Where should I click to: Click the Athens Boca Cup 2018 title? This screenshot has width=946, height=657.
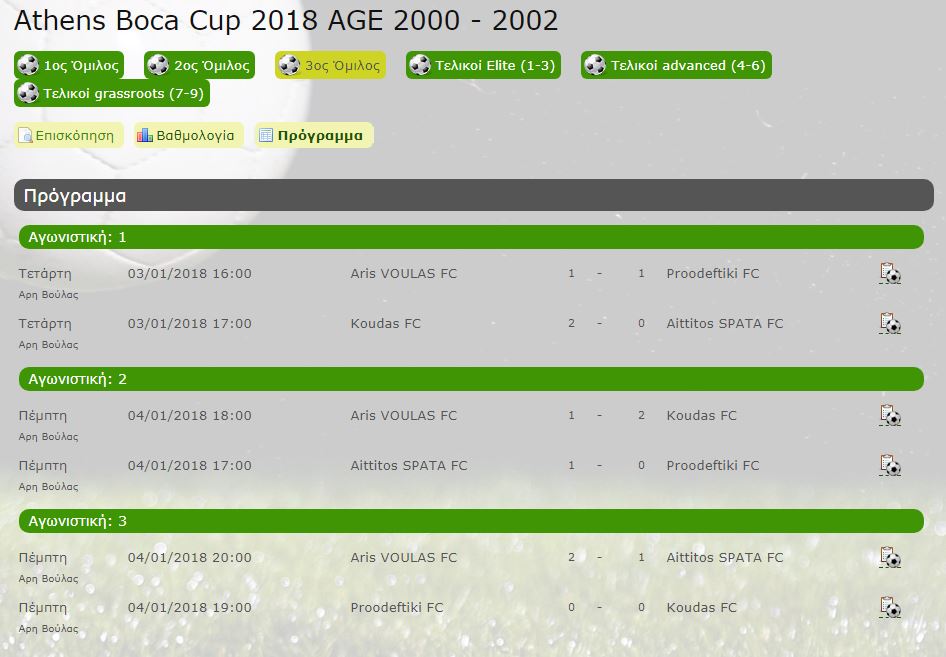click(x=286, y=20)
